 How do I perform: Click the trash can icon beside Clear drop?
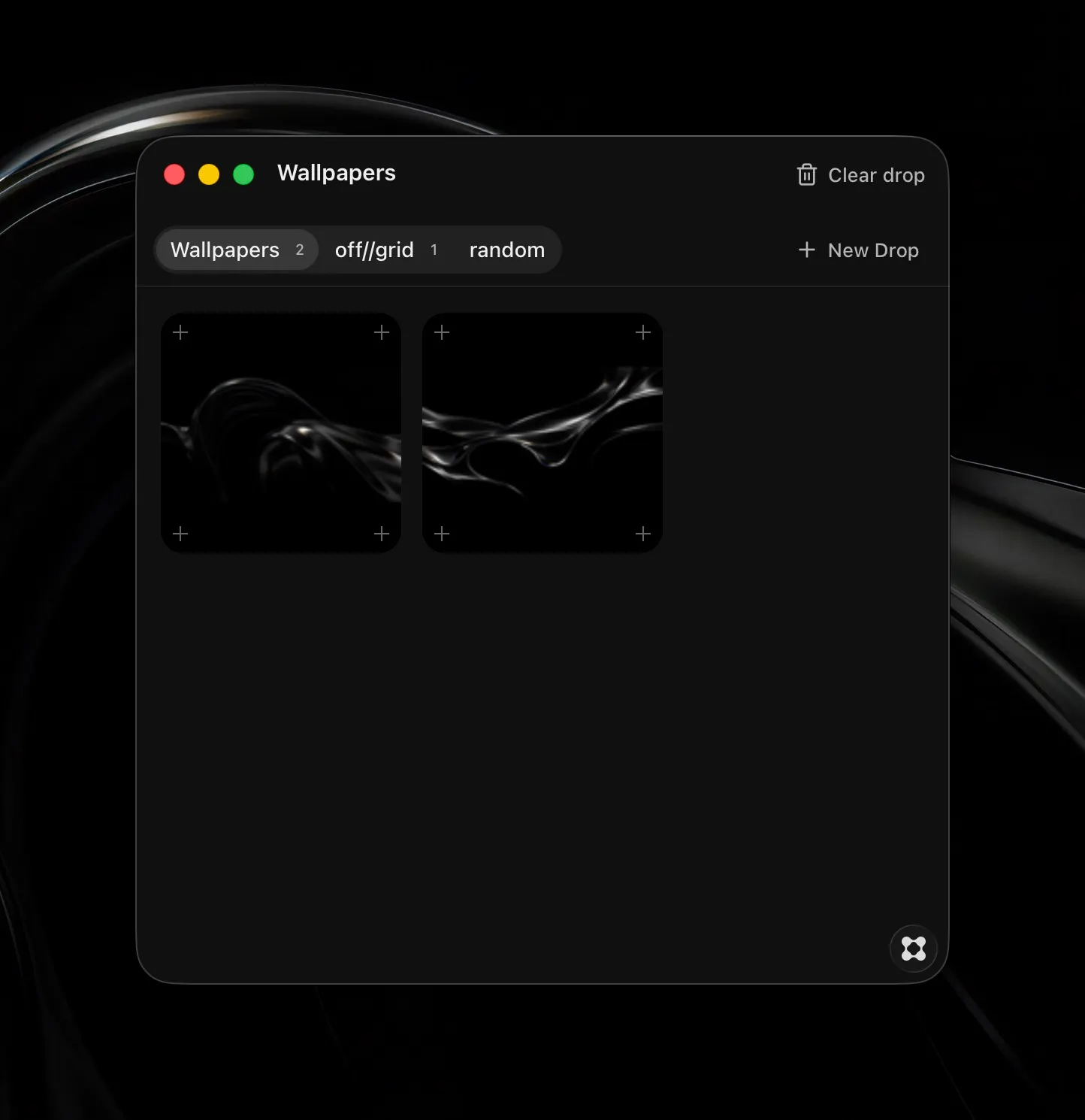click(x=806, y=174)
